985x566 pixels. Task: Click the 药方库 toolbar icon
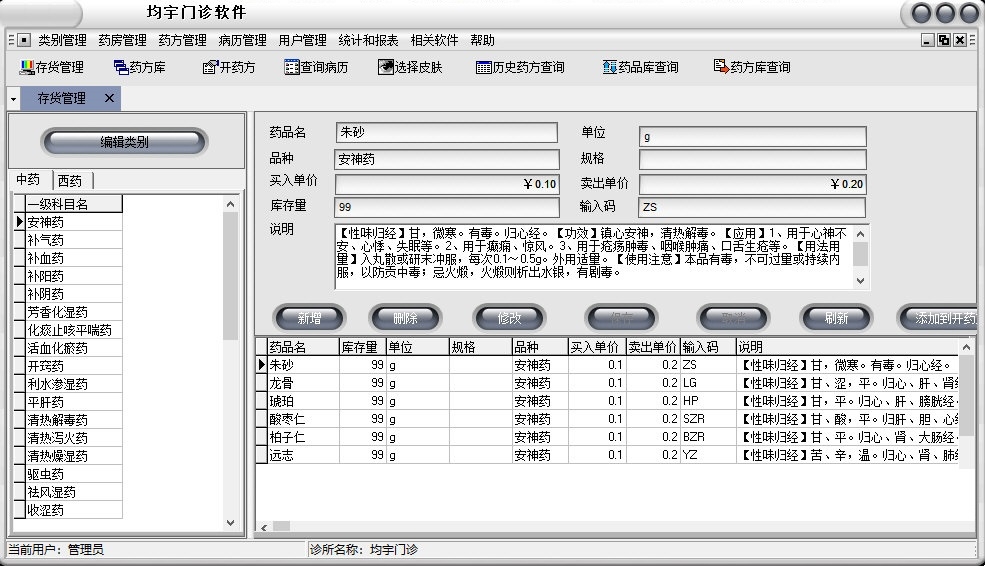click(140, 67)
